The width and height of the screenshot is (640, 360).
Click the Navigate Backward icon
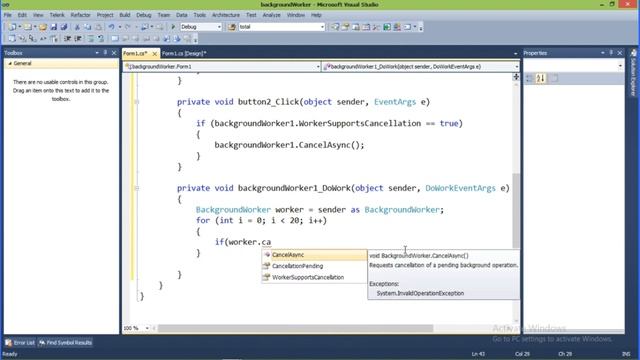pos(144,27)
